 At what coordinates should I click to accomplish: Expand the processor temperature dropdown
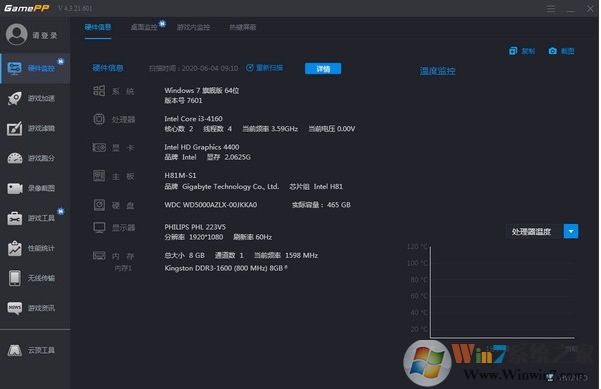point(571,231)
